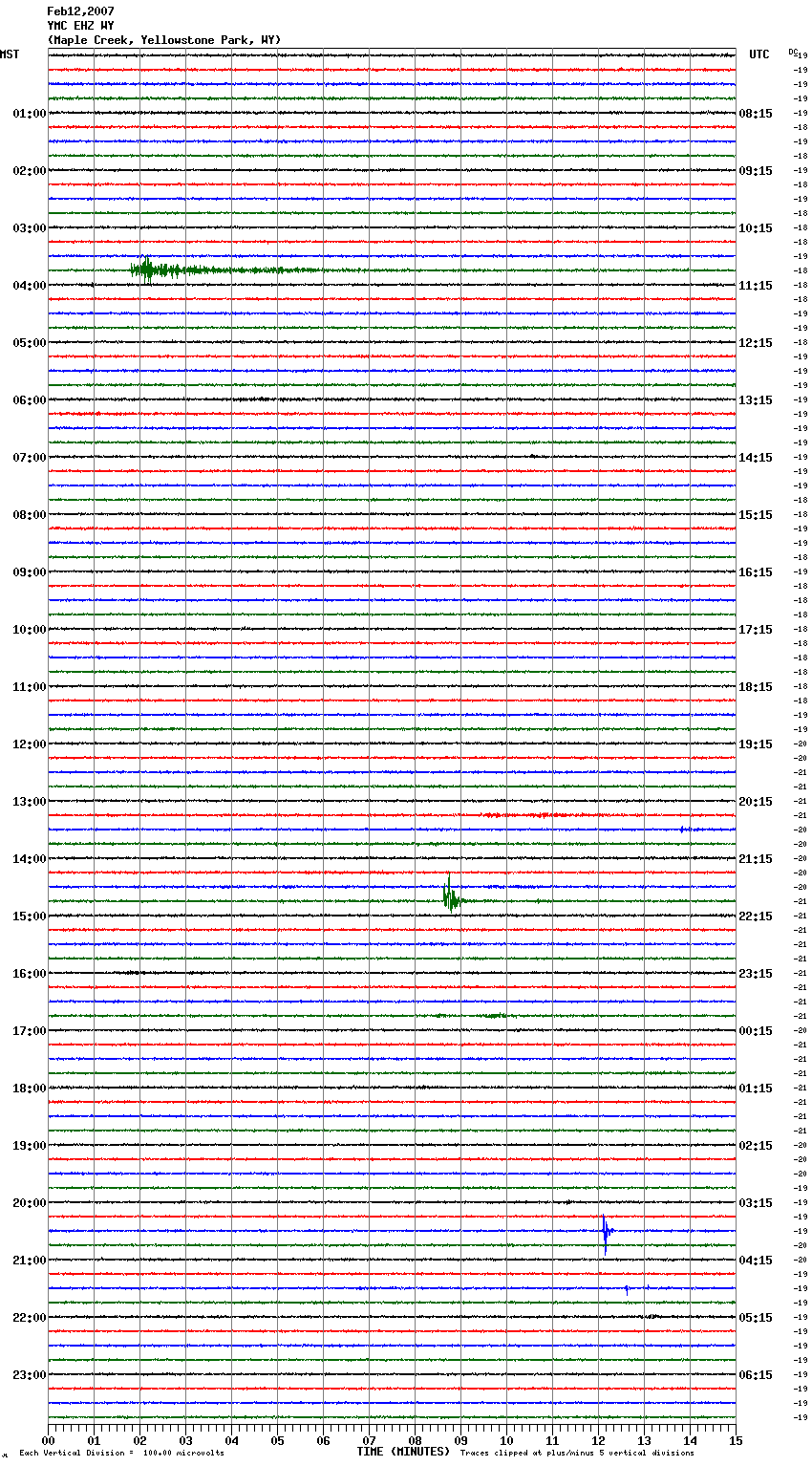Select the 21:00 MST row label
812x1466 pixels.
[30, 1261]
